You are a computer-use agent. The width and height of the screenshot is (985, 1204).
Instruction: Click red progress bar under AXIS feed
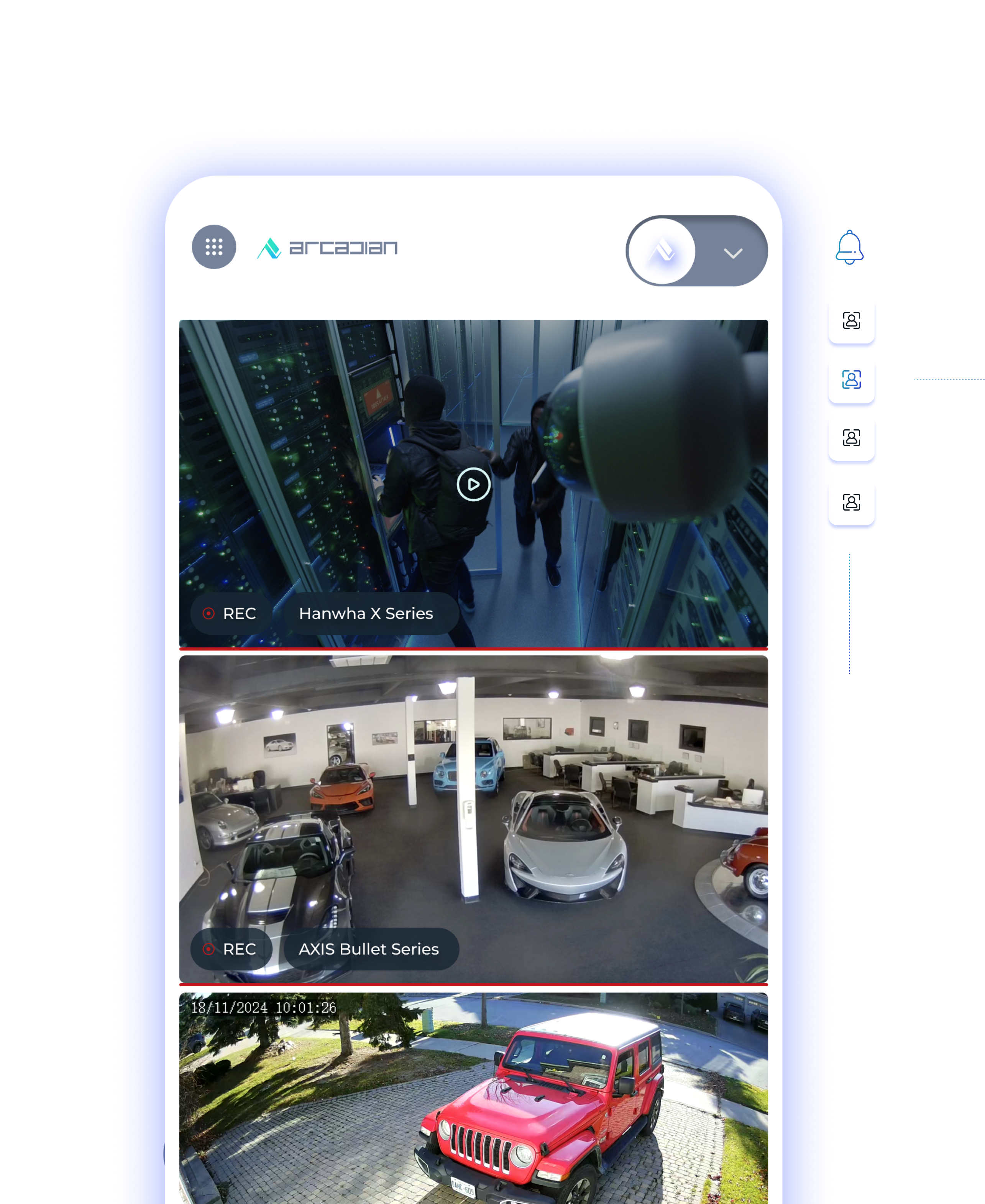473,984
